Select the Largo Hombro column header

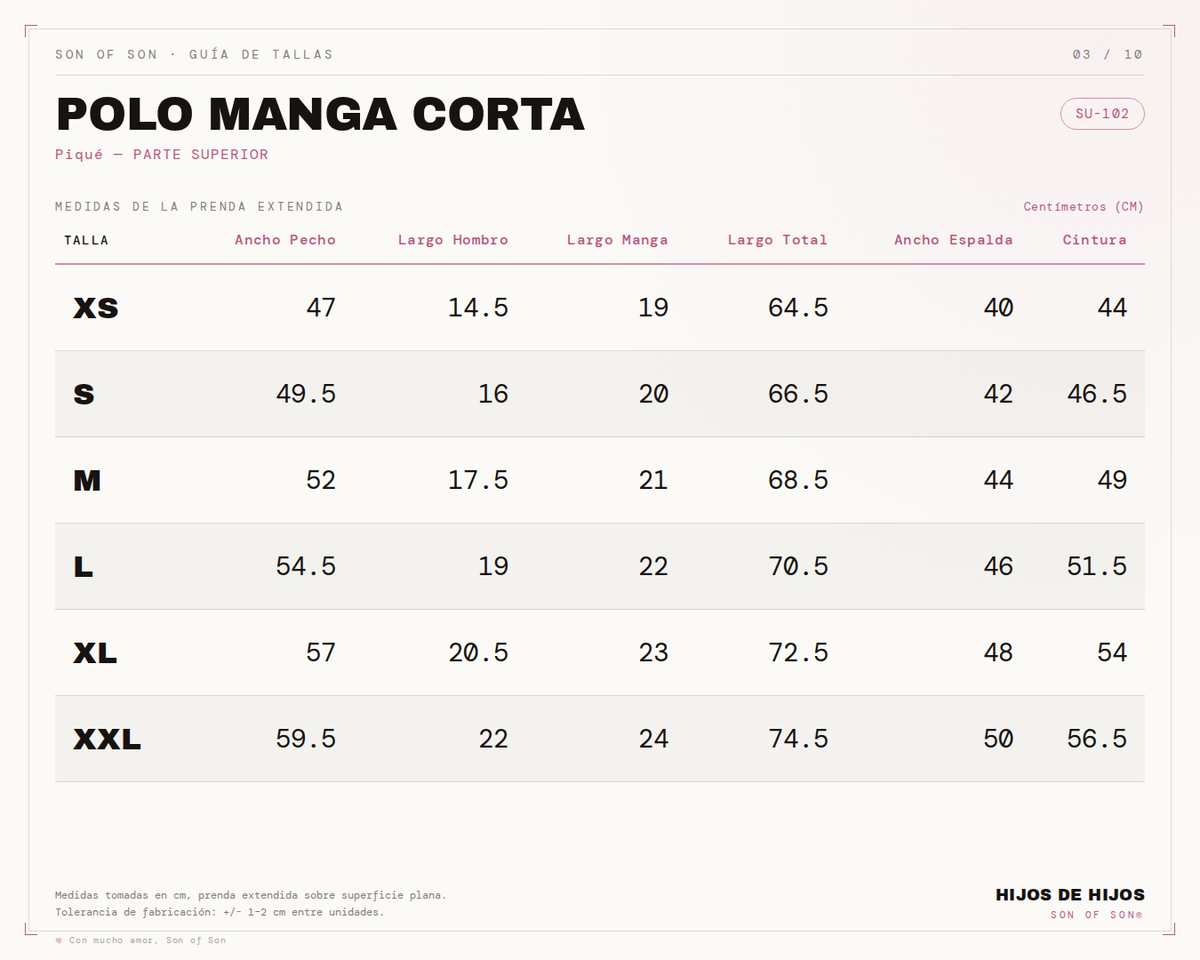pos(453,240)
